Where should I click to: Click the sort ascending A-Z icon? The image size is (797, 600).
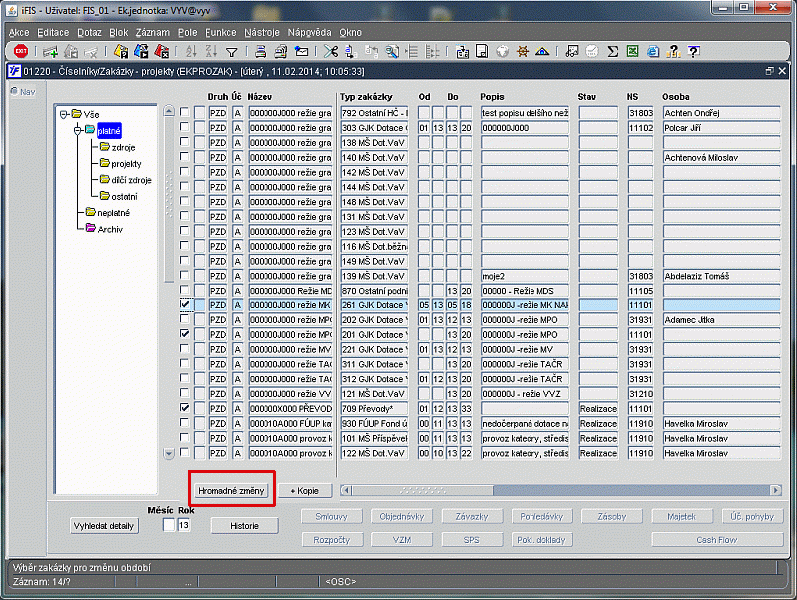click(x=191, y=51)
